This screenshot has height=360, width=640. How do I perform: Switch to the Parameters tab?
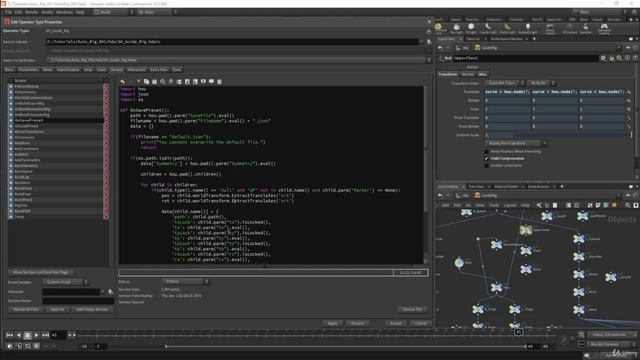(x=28, y=69)
